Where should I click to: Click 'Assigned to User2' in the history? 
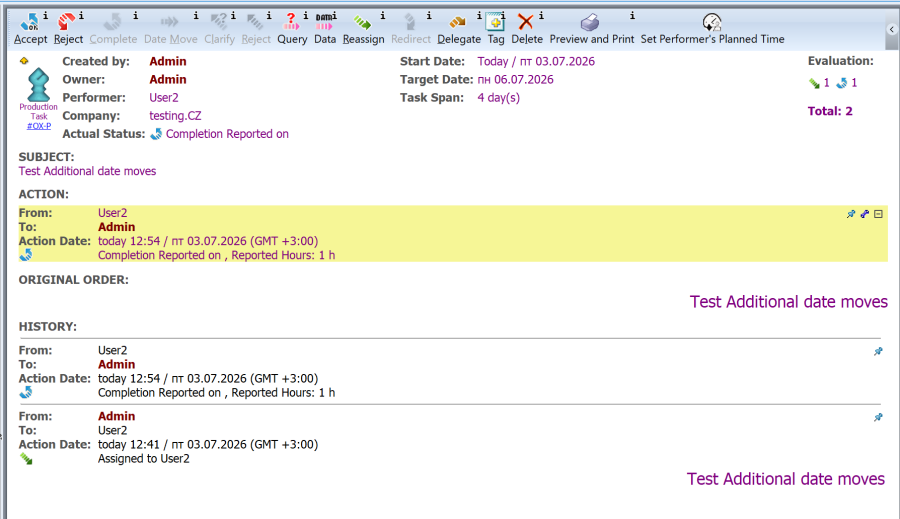[x=143, y=459]
